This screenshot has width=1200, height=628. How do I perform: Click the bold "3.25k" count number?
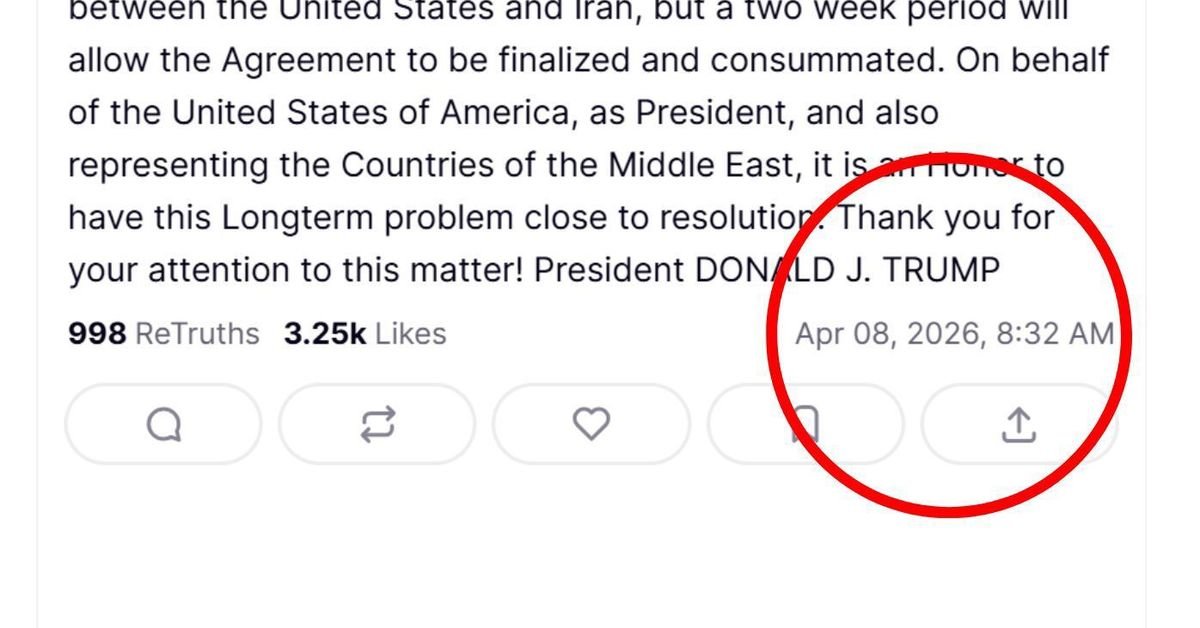325,333
